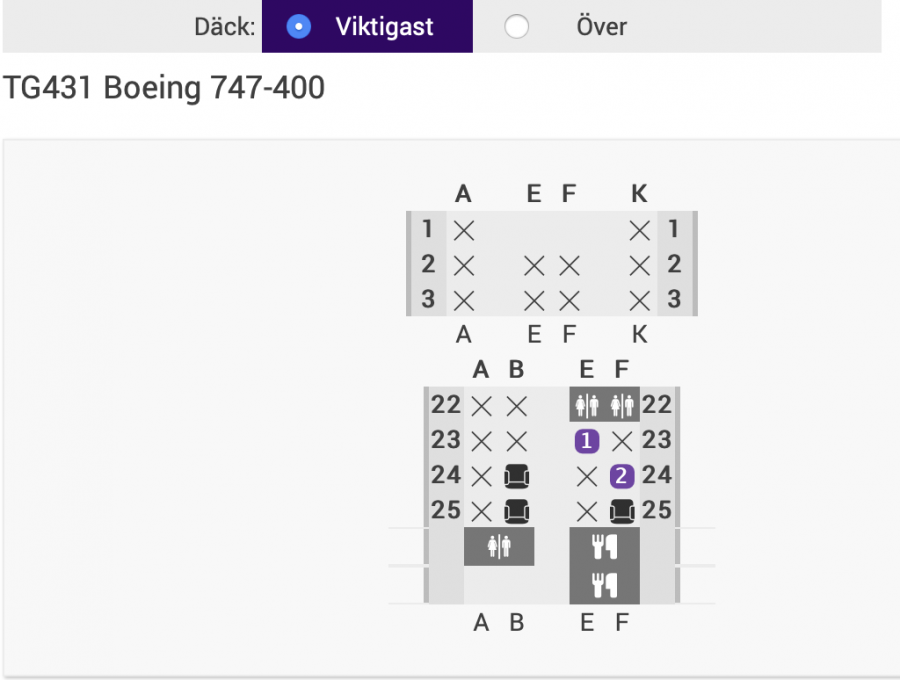Click the right lavatory icon in row 22
This screenshot has height=680, width=900.
point(622,405)
